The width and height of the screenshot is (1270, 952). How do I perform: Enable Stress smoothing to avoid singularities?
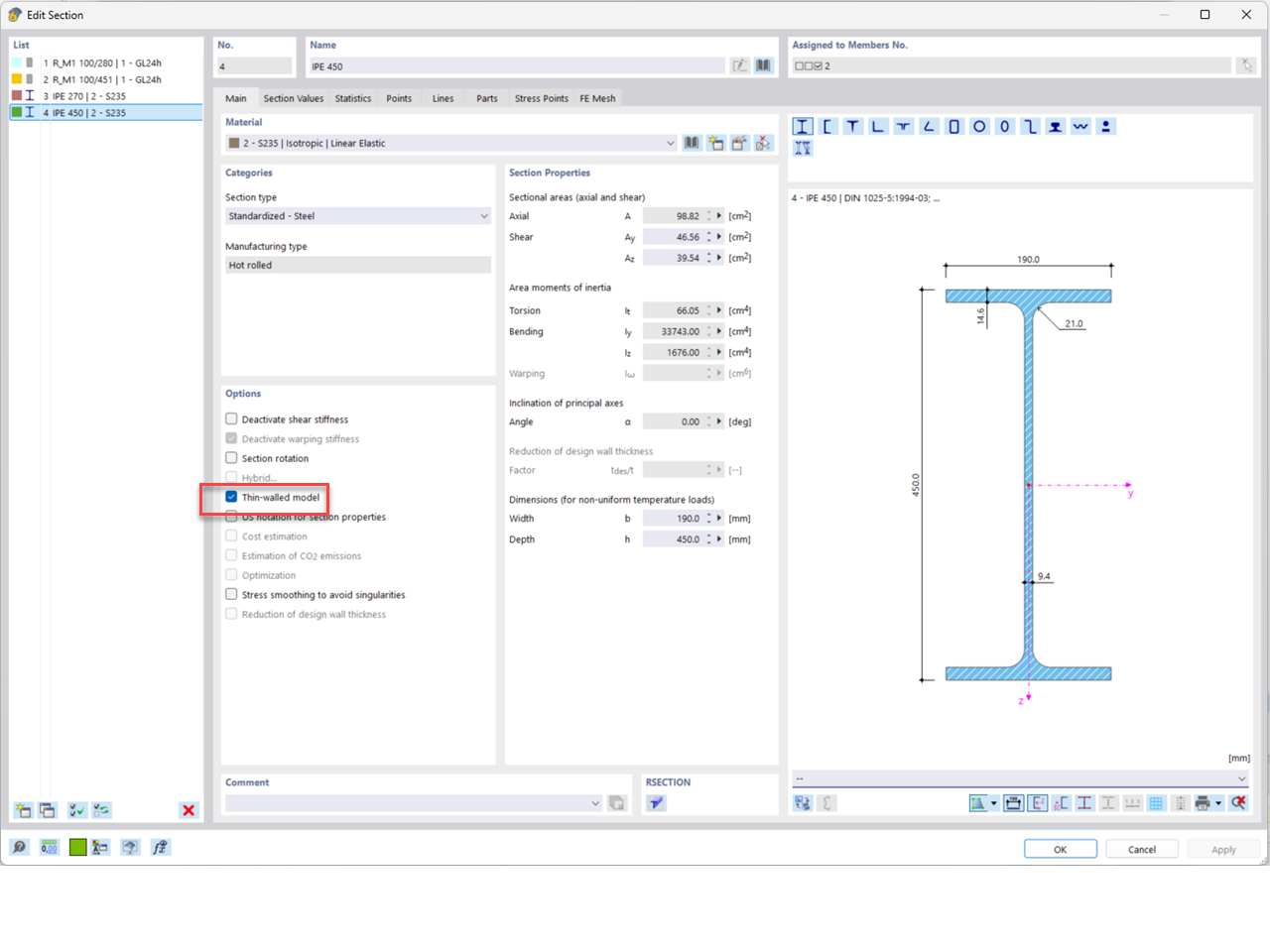point(231,595)
